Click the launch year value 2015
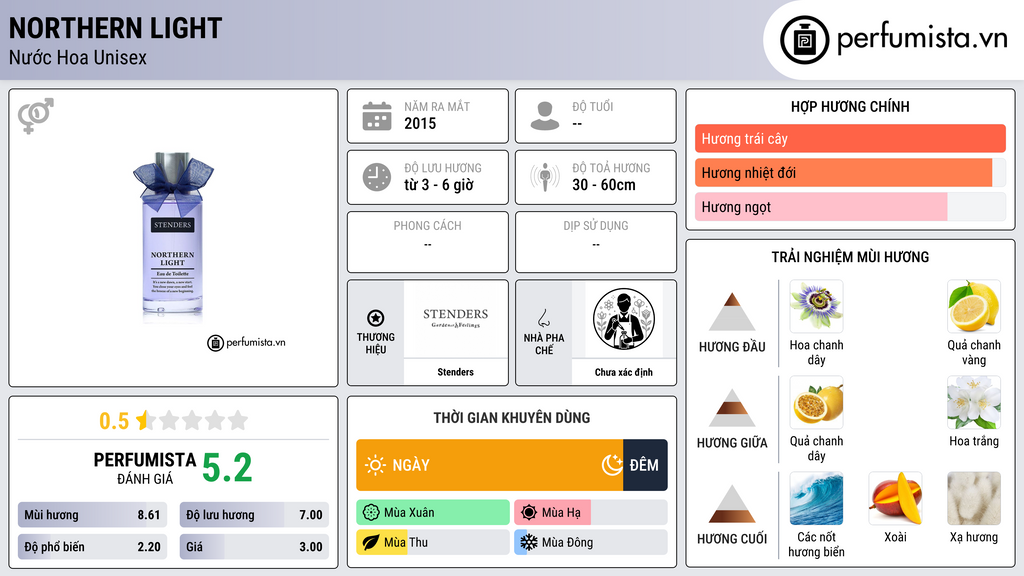This screenshot has width=1024, height=576. coord(420,123)
